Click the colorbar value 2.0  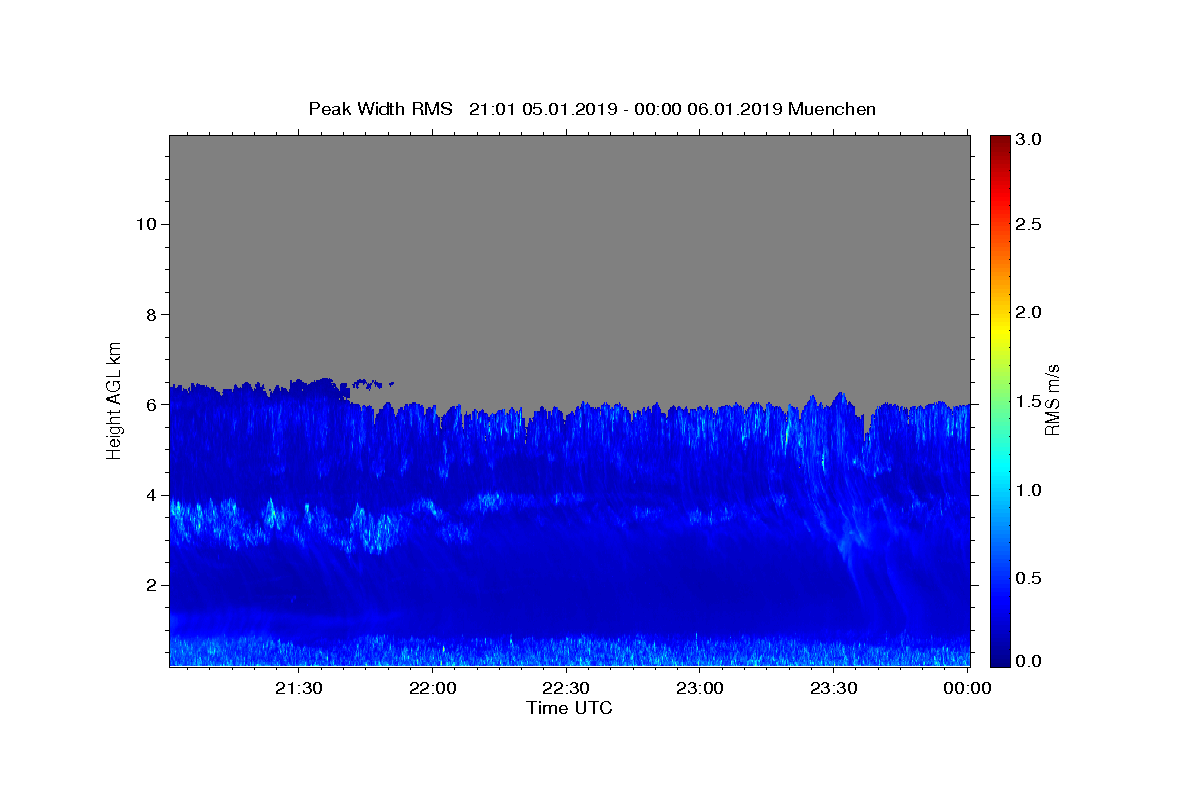pos(1030,312)
